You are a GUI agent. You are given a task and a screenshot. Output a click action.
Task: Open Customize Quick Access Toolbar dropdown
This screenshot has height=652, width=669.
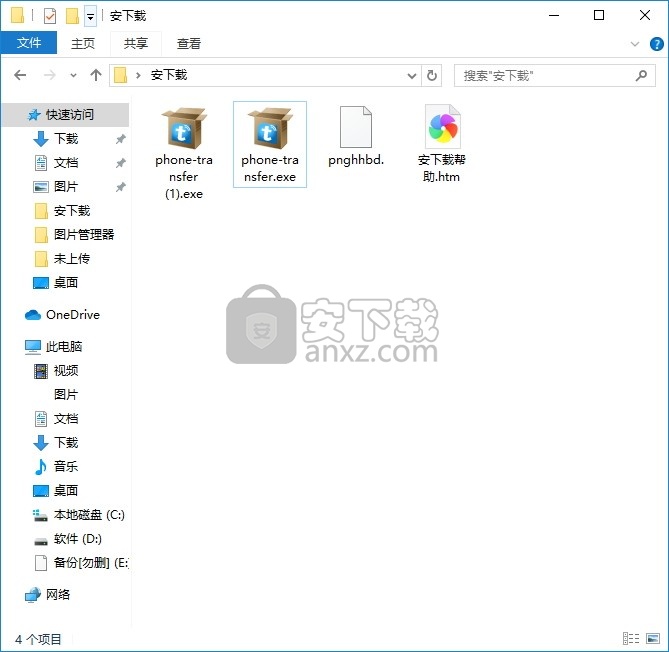point(90,17)
